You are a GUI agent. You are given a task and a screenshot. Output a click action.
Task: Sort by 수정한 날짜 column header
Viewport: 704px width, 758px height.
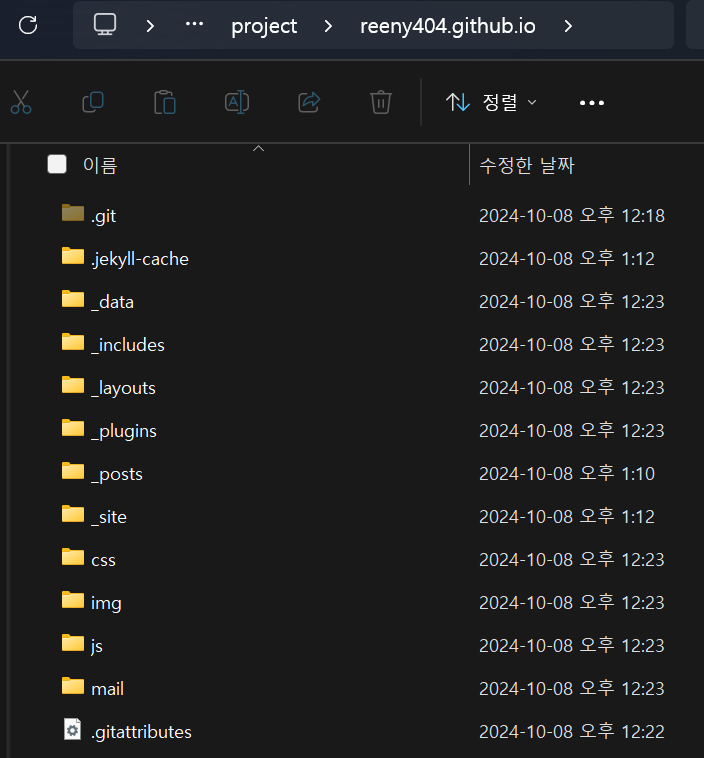click(x=527, y=165)
